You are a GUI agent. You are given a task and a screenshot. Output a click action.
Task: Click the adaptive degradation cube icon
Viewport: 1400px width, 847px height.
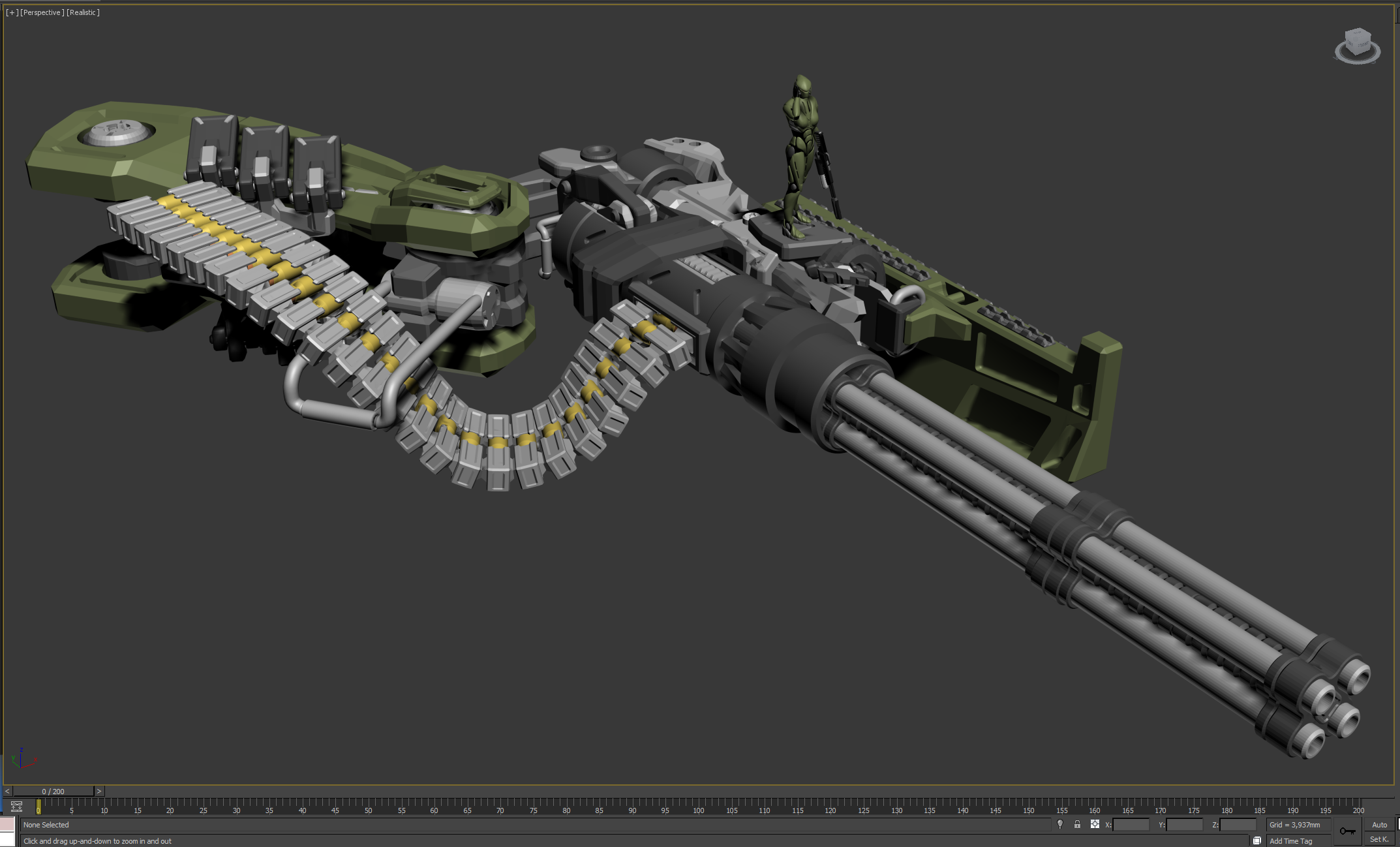pos(1257,840)
